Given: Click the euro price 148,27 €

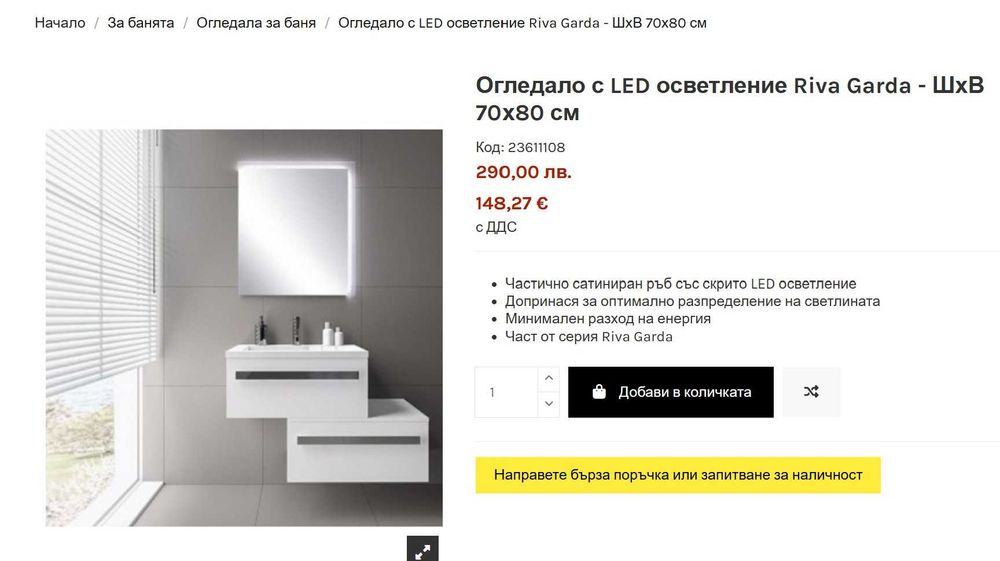Looking at the screenshot, I should coord(512,203).
